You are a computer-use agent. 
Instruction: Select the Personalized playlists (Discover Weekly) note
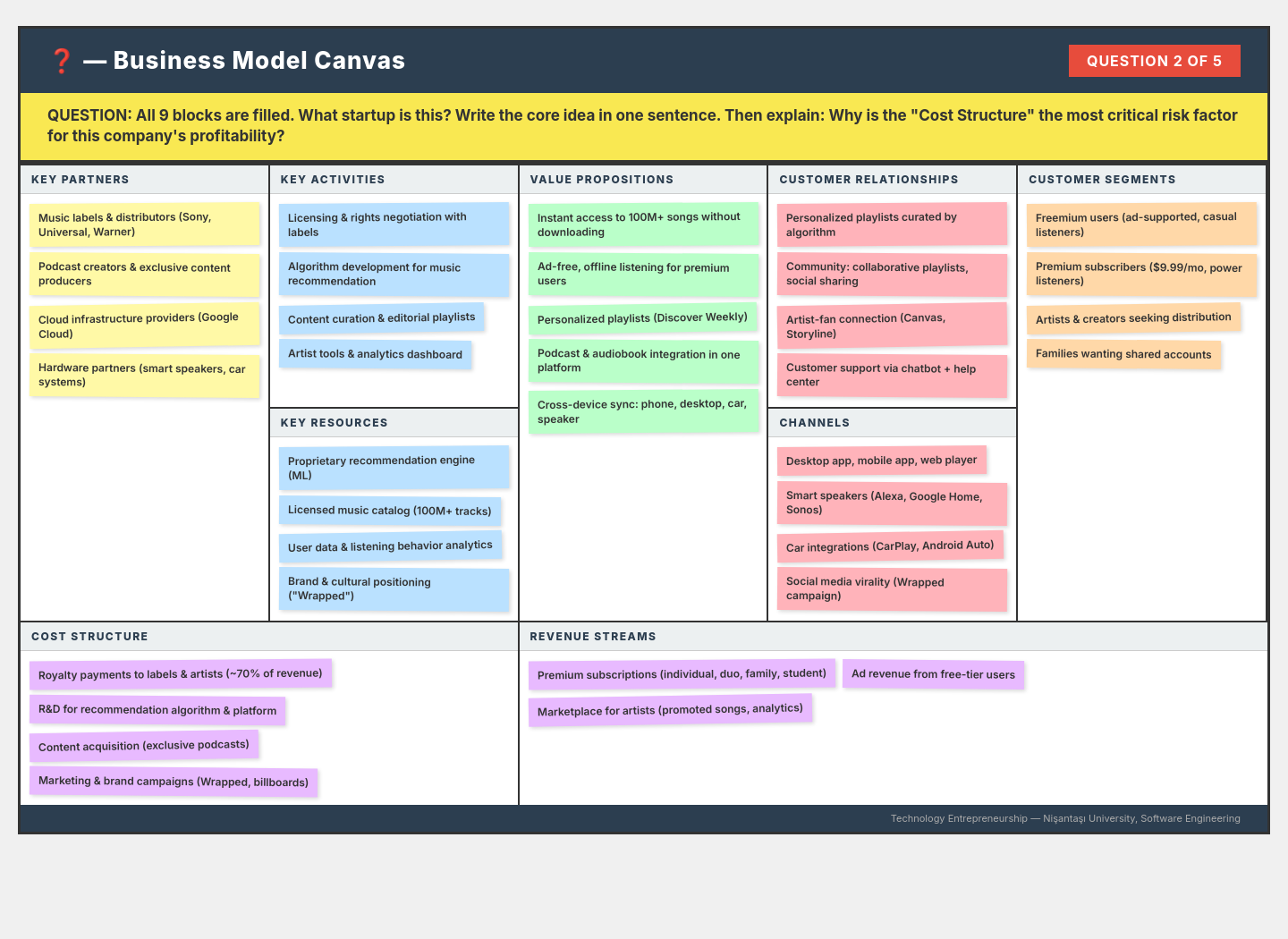(642, 318)
